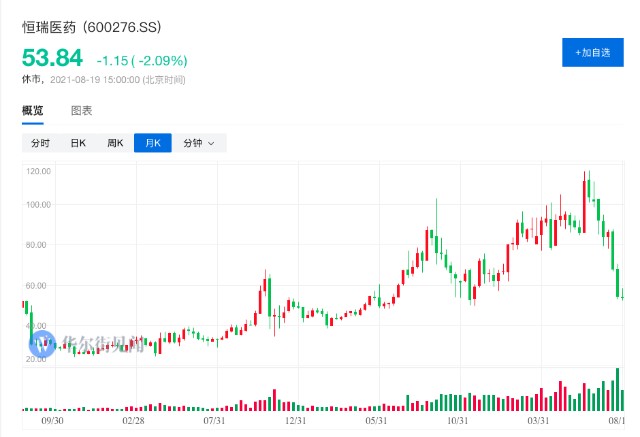Click the chevron arrow beside 分钟
This screenshot has width=640, height=437.
tap(211, 143)
